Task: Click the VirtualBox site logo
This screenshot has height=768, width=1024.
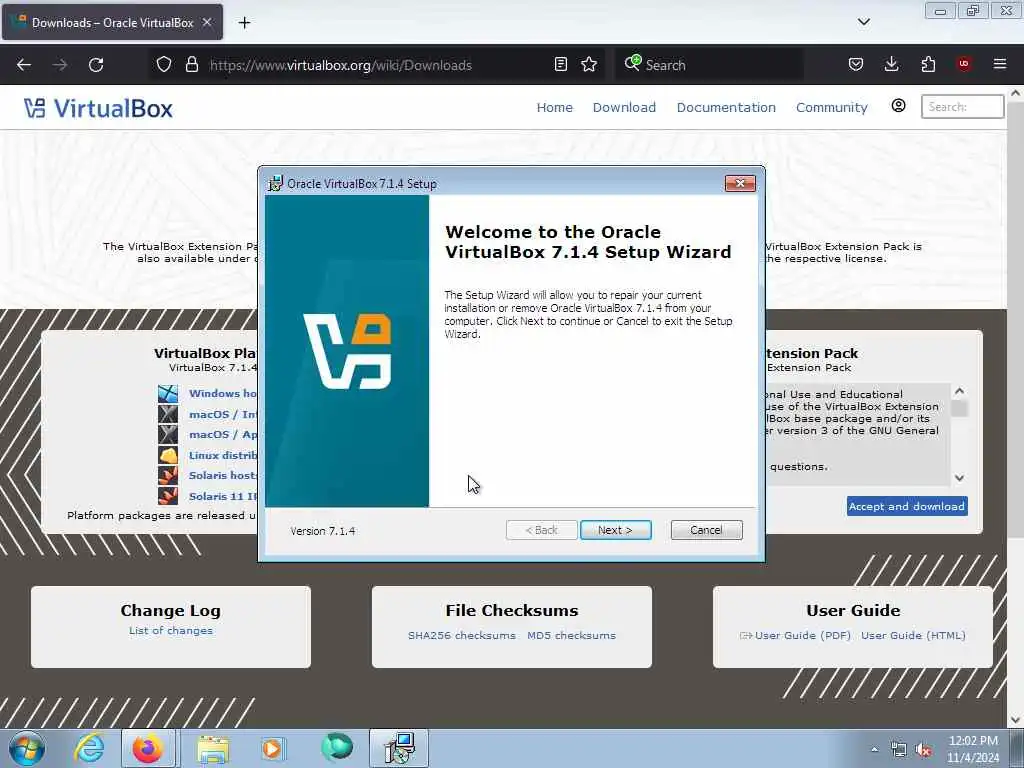Action: coord(99,108)
